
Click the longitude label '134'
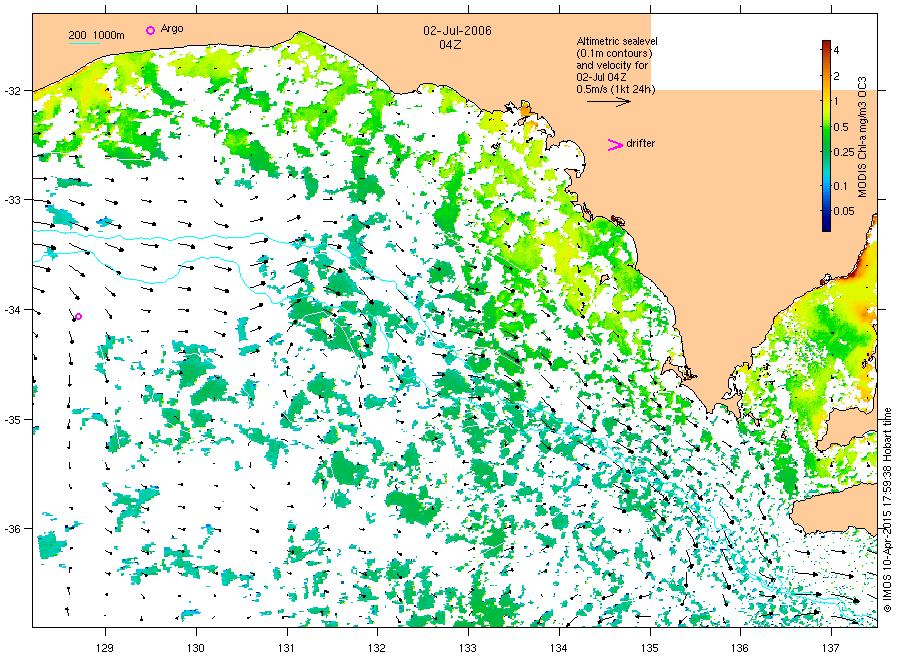point(558,649)
